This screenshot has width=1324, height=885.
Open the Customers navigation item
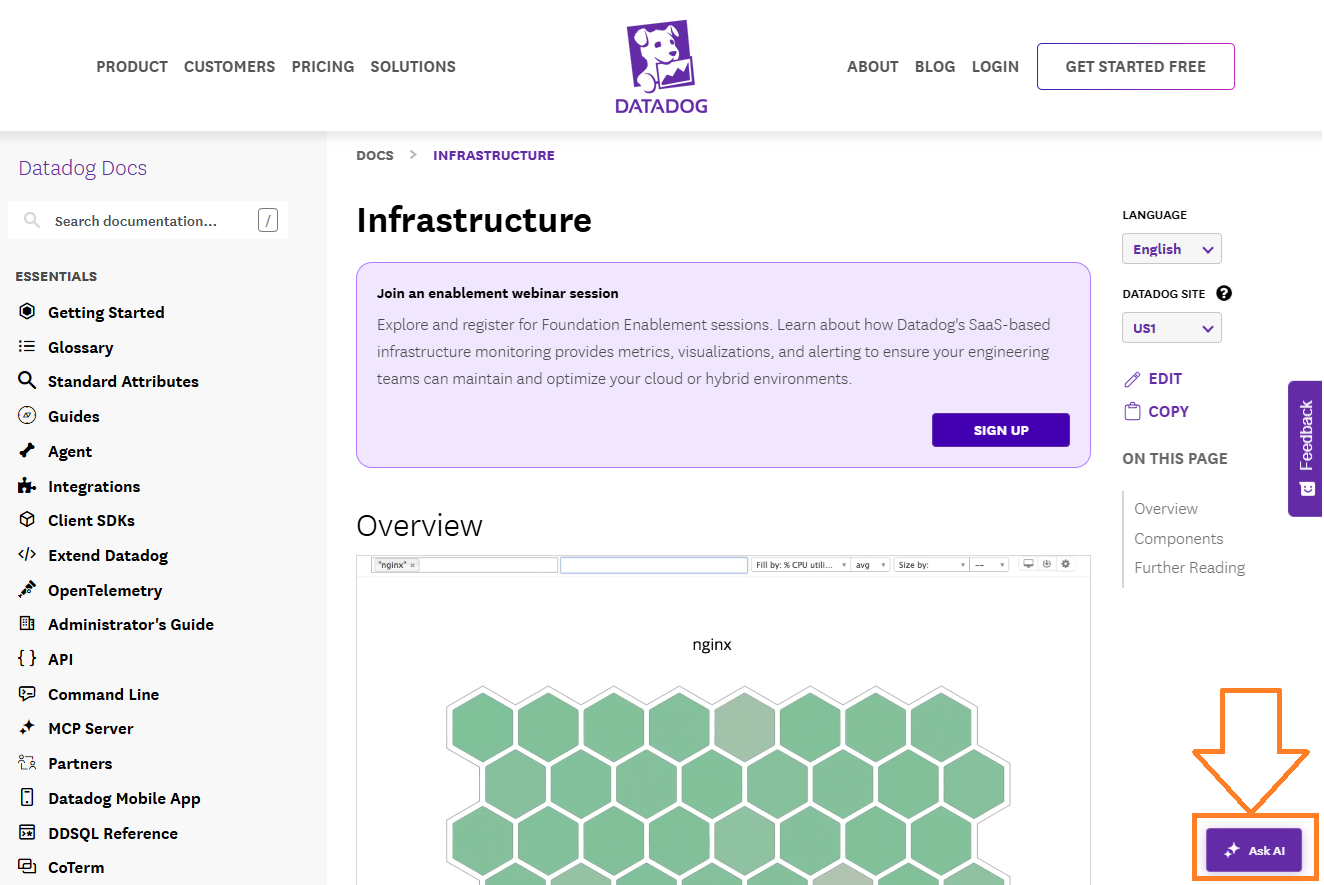point(229,67)
